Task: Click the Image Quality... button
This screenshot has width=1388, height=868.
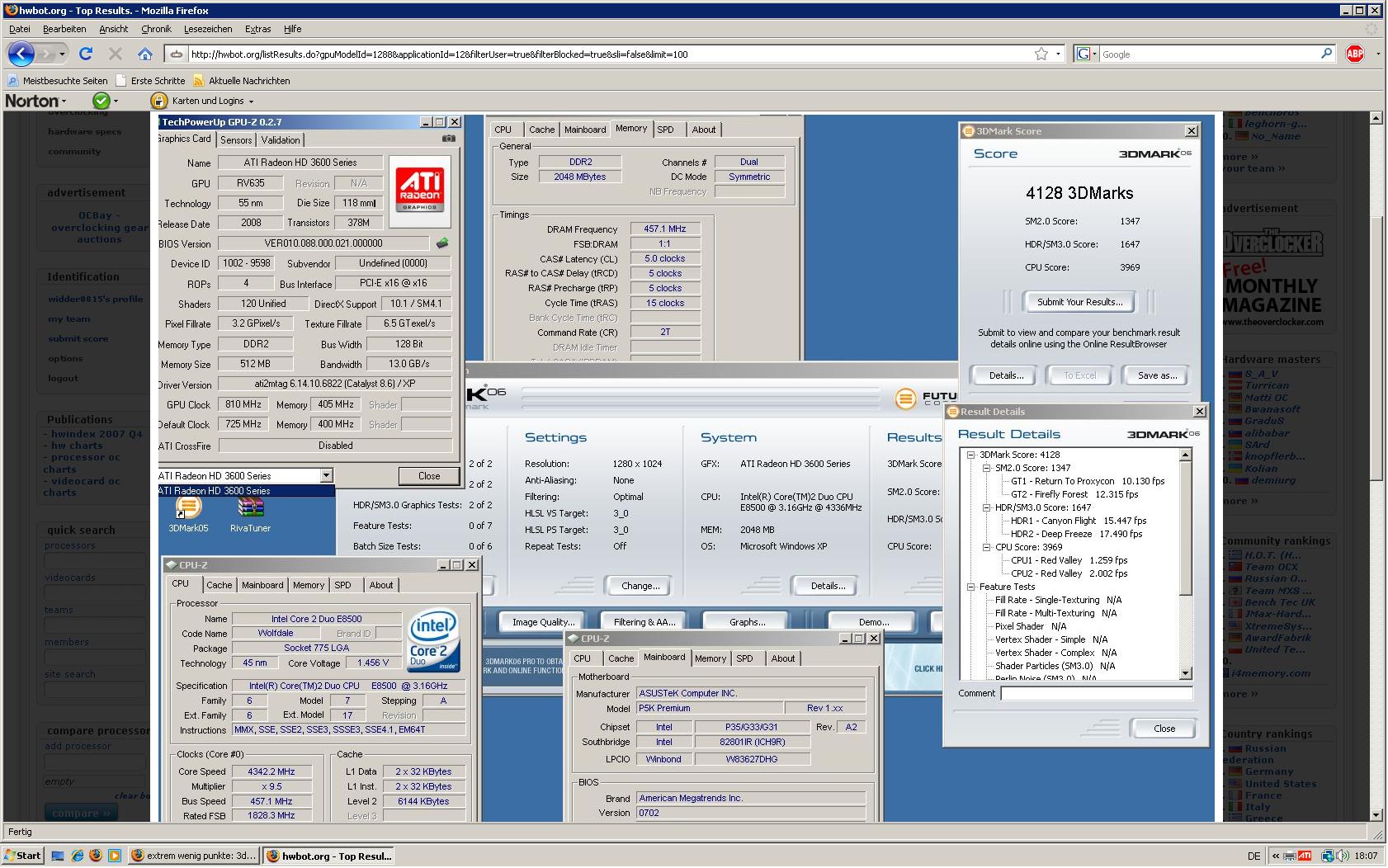Action: click(x=542, y=622)
